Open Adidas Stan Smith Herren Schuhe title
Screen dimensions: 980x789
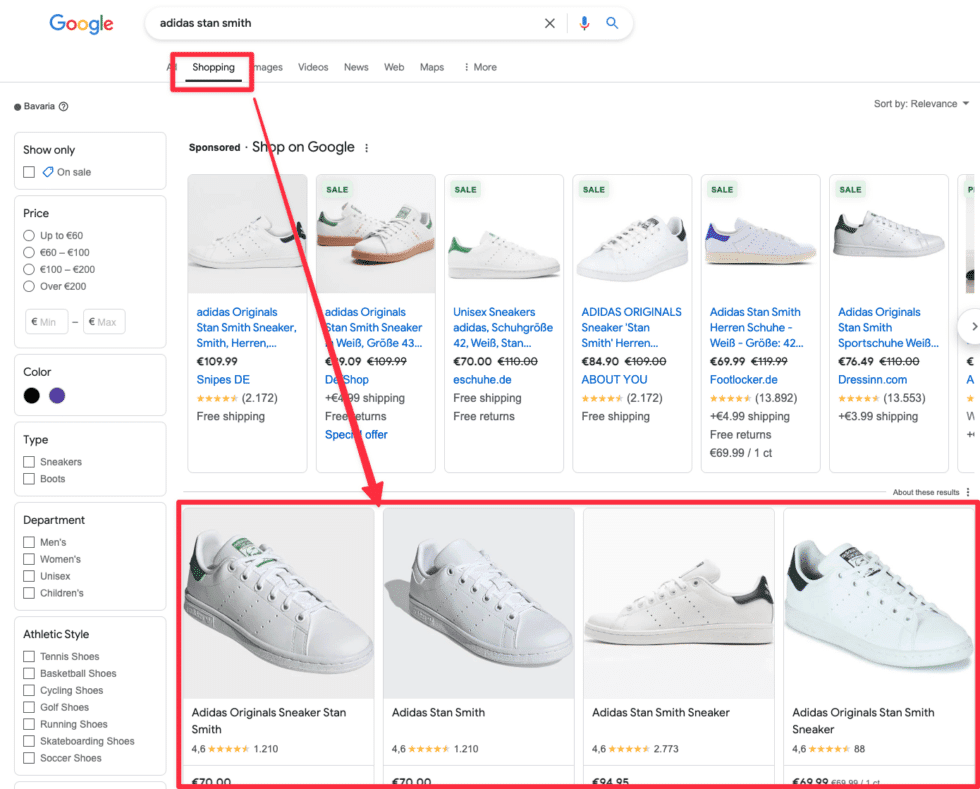coord(757,328)
